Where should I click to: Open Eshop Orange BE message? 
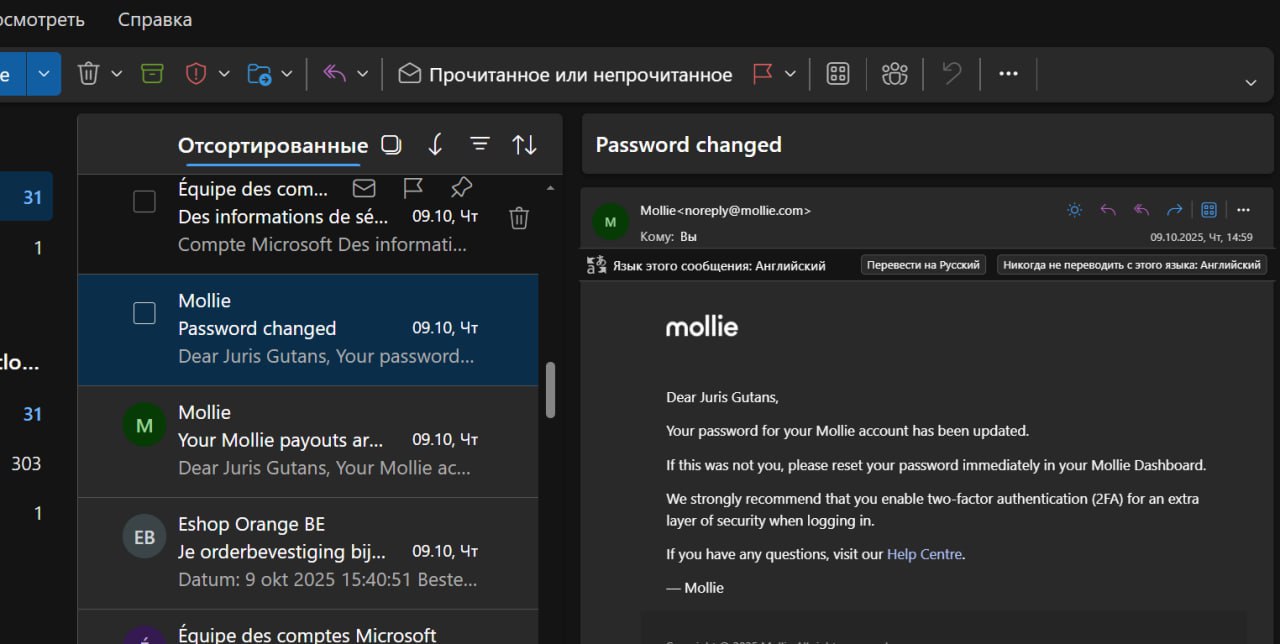308,553
